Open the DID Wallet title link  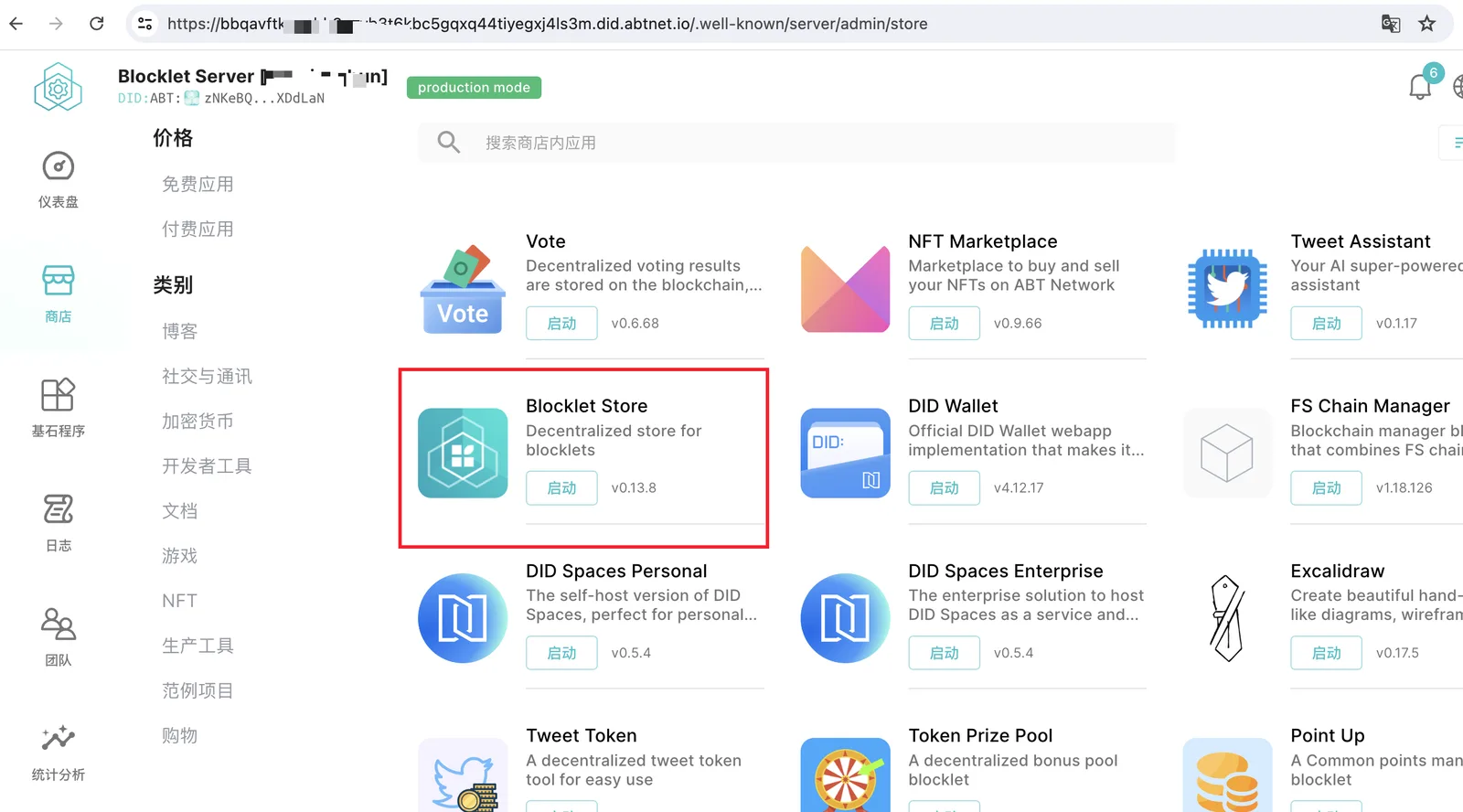click(x=953, y=406)
